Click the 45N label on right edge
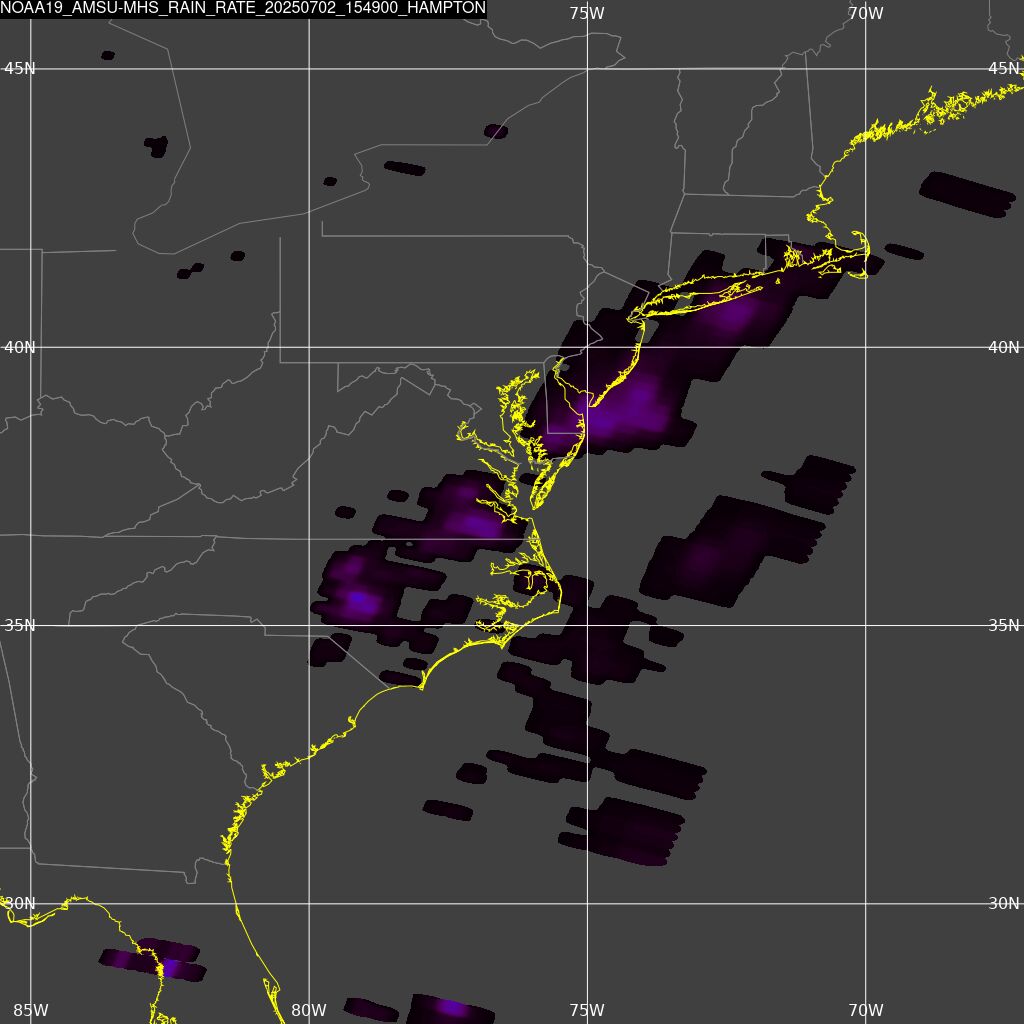The image size is (1024, 1024). pyautogui.click(x=1004, y=69)
